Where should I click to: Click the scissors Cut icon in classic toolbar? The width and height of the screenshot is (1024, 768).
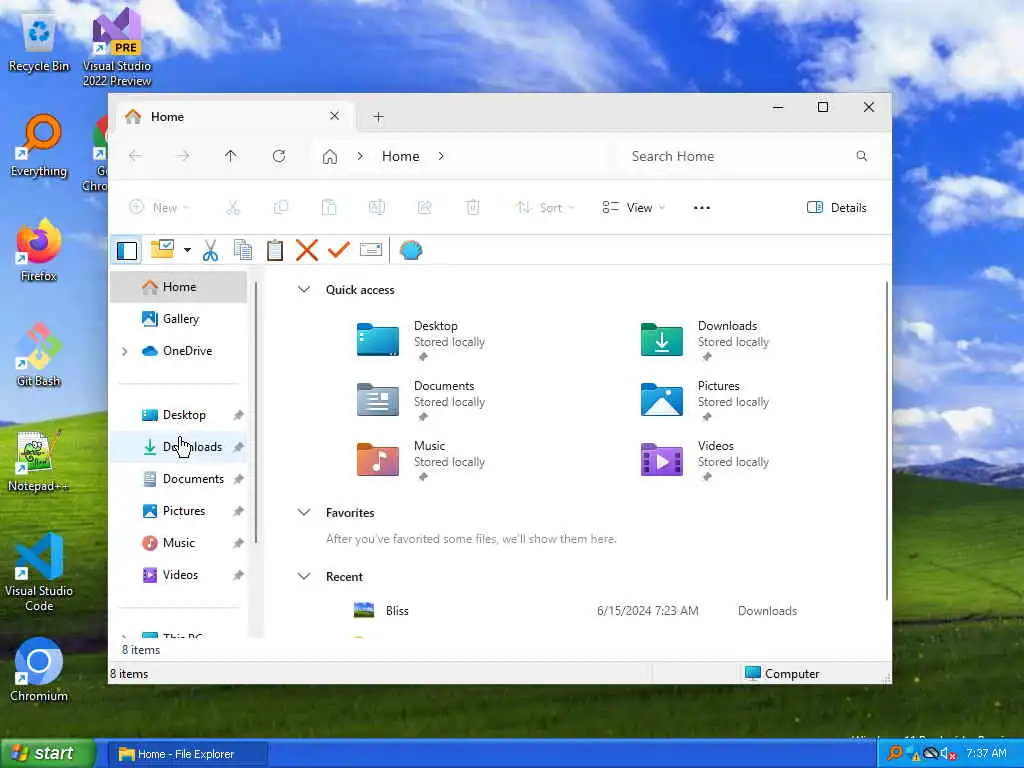[210, 250]
